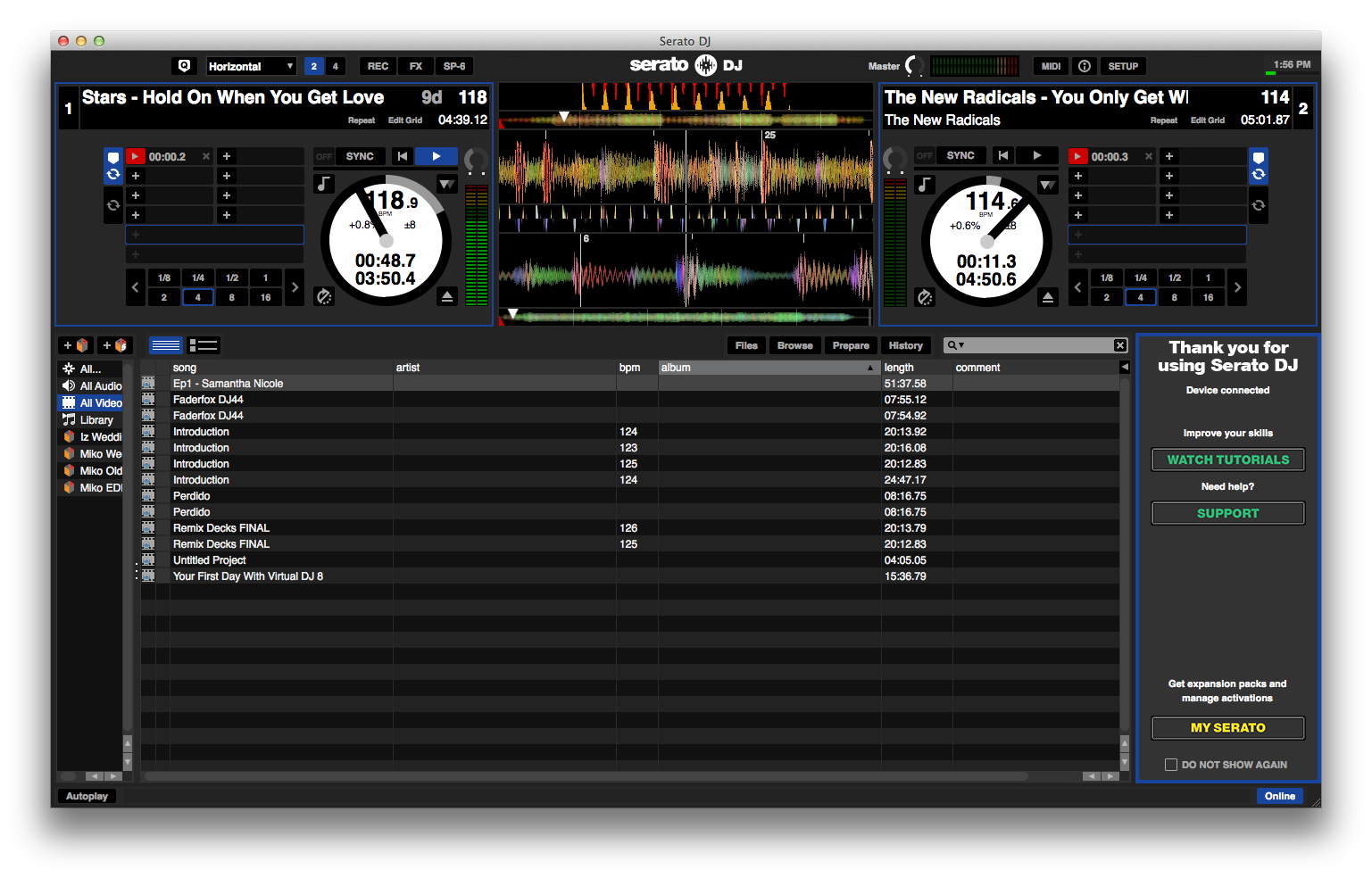
Task: Open MIDI assign mode
Action: pyautogui.click(x=1052, y=66)
